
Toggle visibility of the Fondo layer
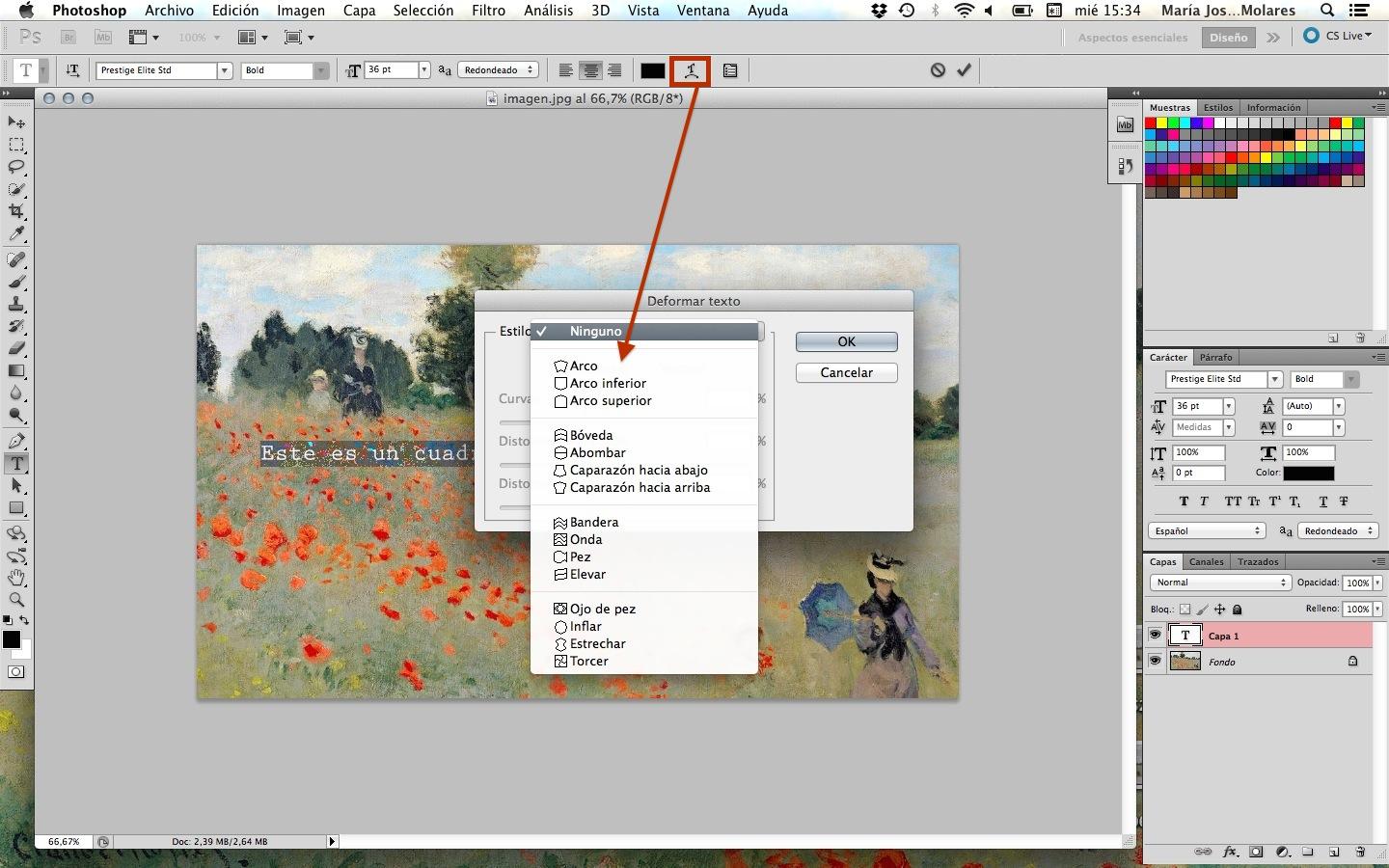[1155, 661]
